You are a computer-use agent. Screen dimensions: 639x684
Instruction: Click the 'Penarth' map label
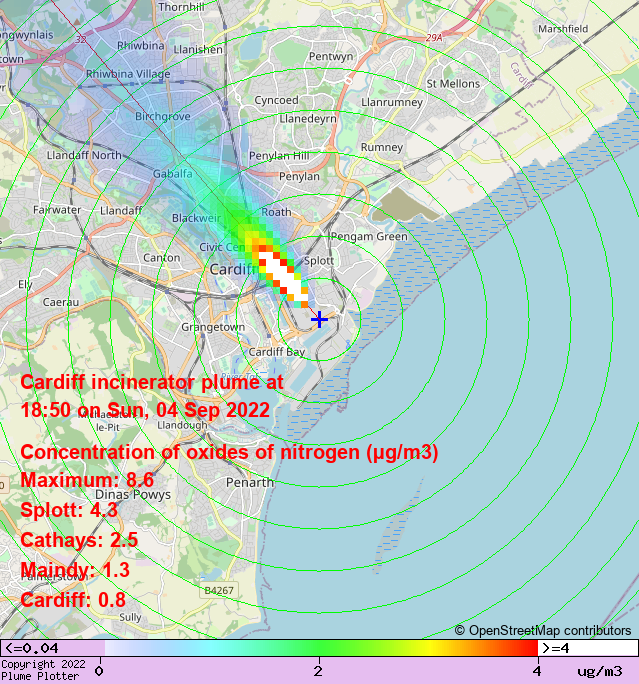[x=250, y=482]
